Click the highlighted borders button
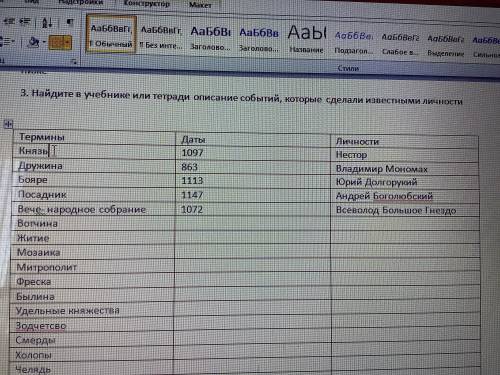The height and width of the screenshot is (375, 500). tap(60, 43)
